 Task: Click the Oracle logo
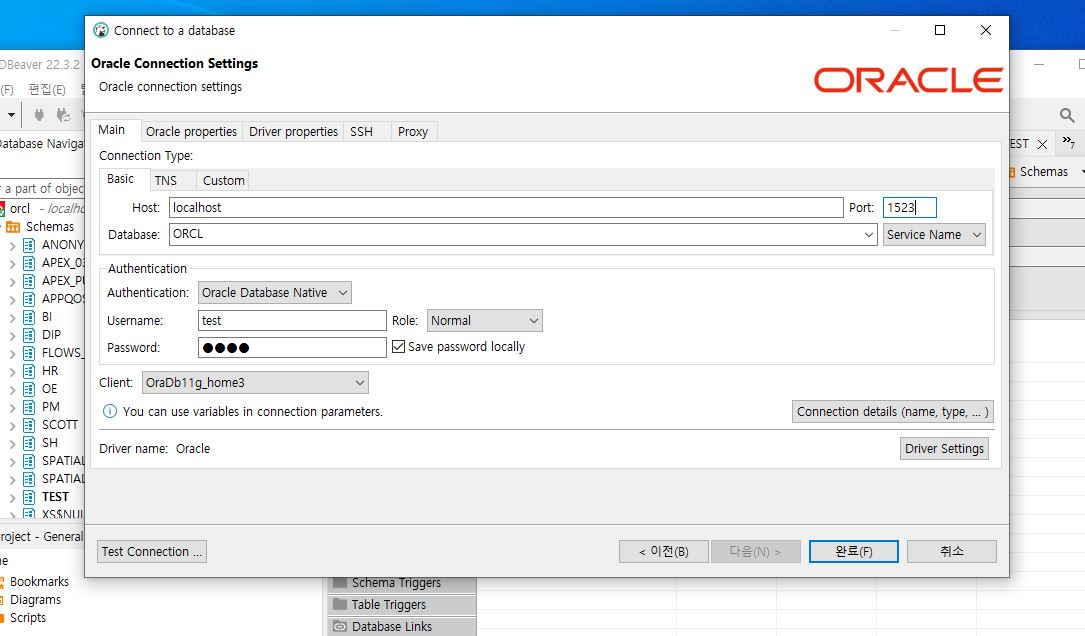point(908,80)
